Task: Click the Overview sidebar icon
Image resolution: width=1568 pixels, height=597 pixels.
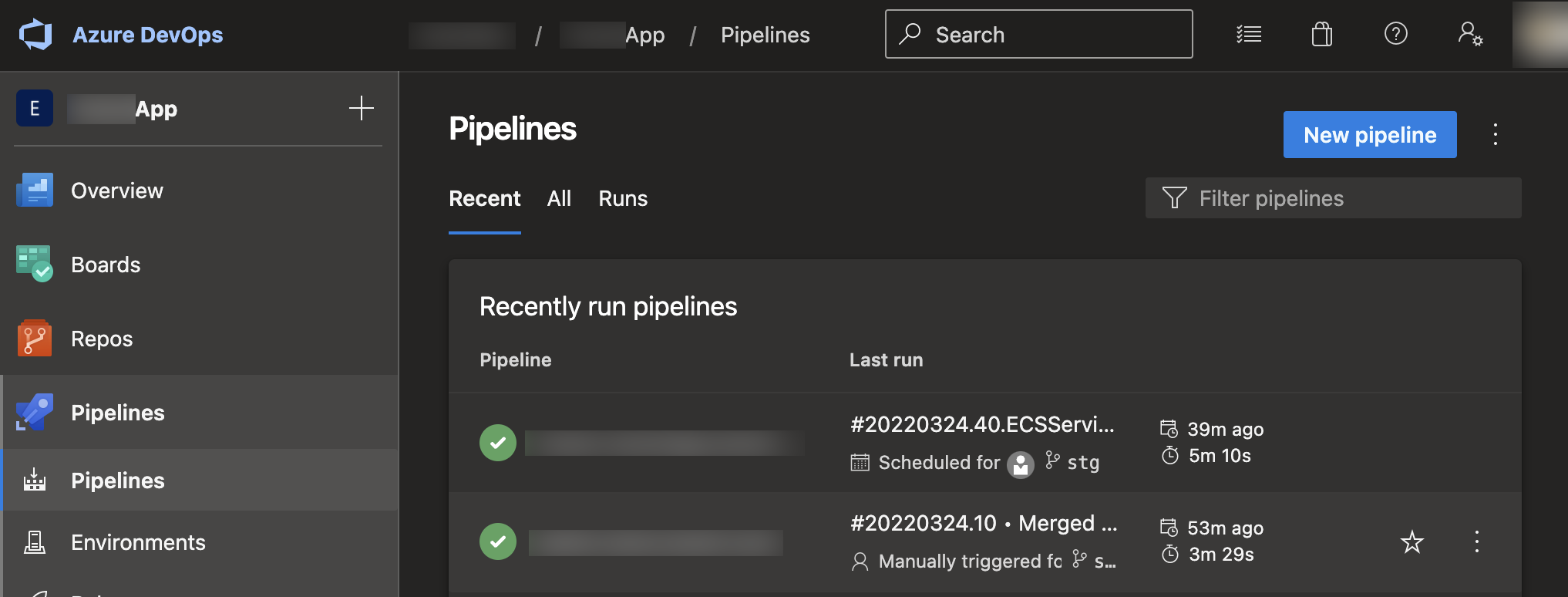Action: click(x=35, y=191)
